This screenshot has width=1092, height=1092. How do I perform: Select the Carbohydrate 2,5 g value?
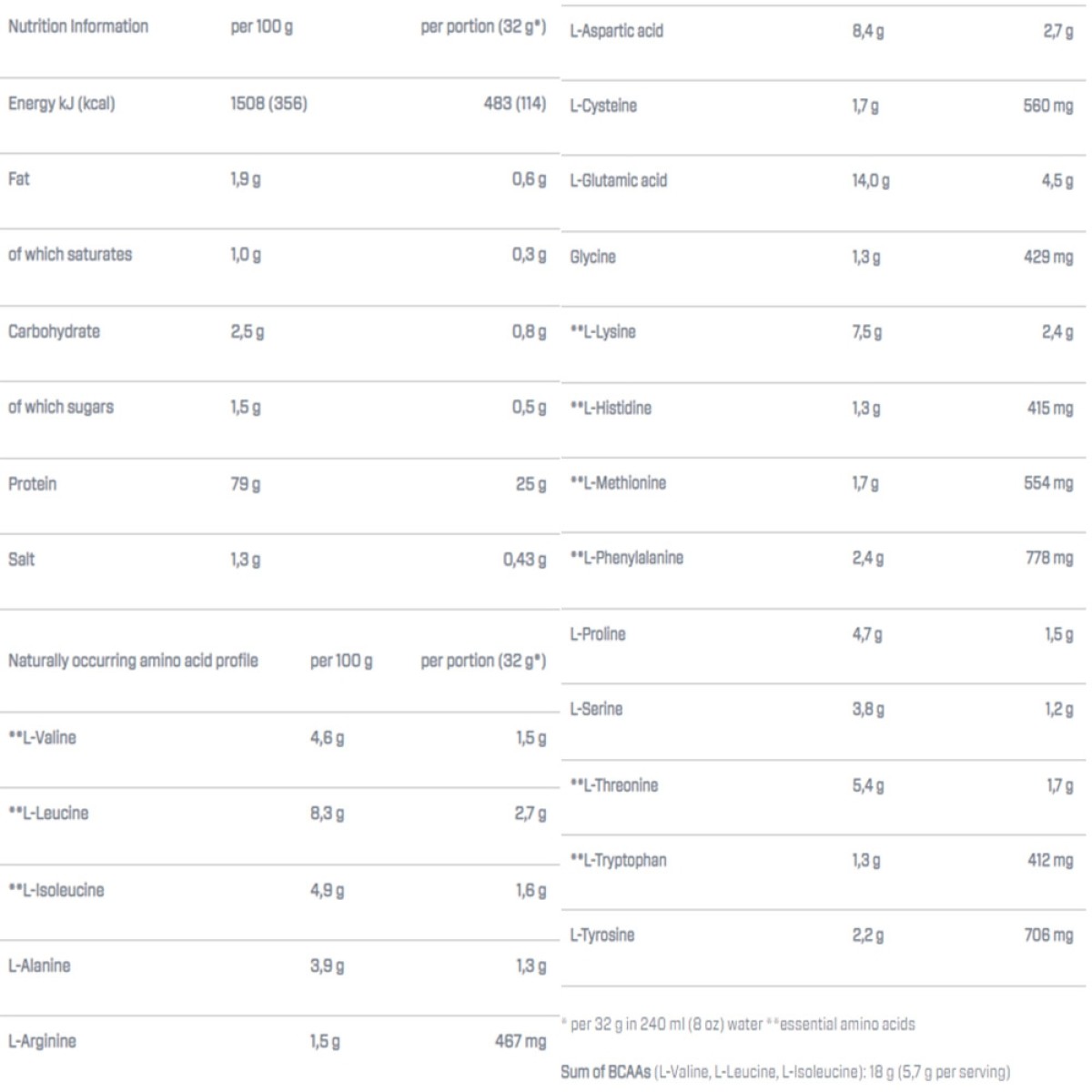pos(248,332)
